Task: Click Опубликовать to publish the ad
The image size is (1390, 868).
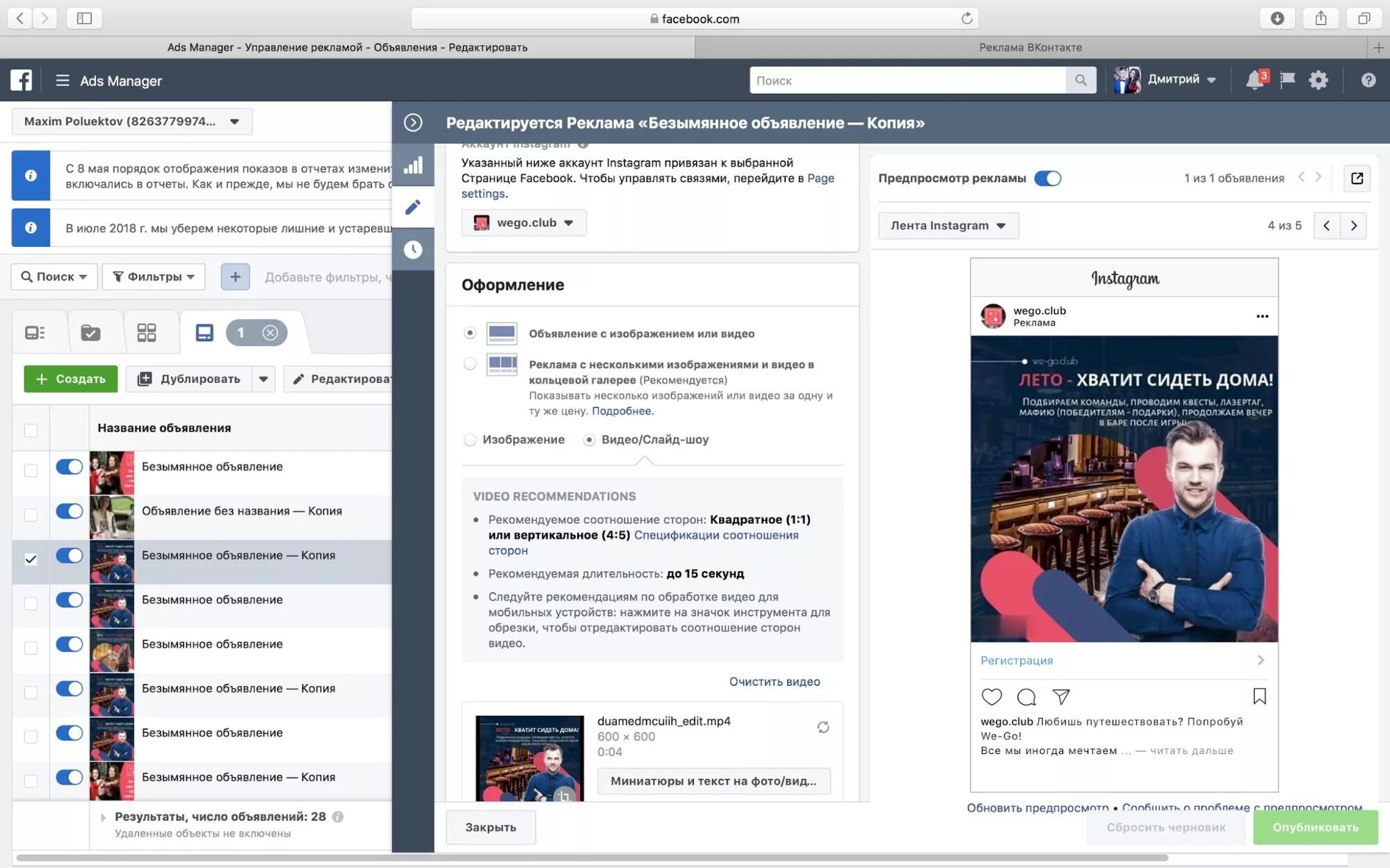Action: (x=1316, y=827)
